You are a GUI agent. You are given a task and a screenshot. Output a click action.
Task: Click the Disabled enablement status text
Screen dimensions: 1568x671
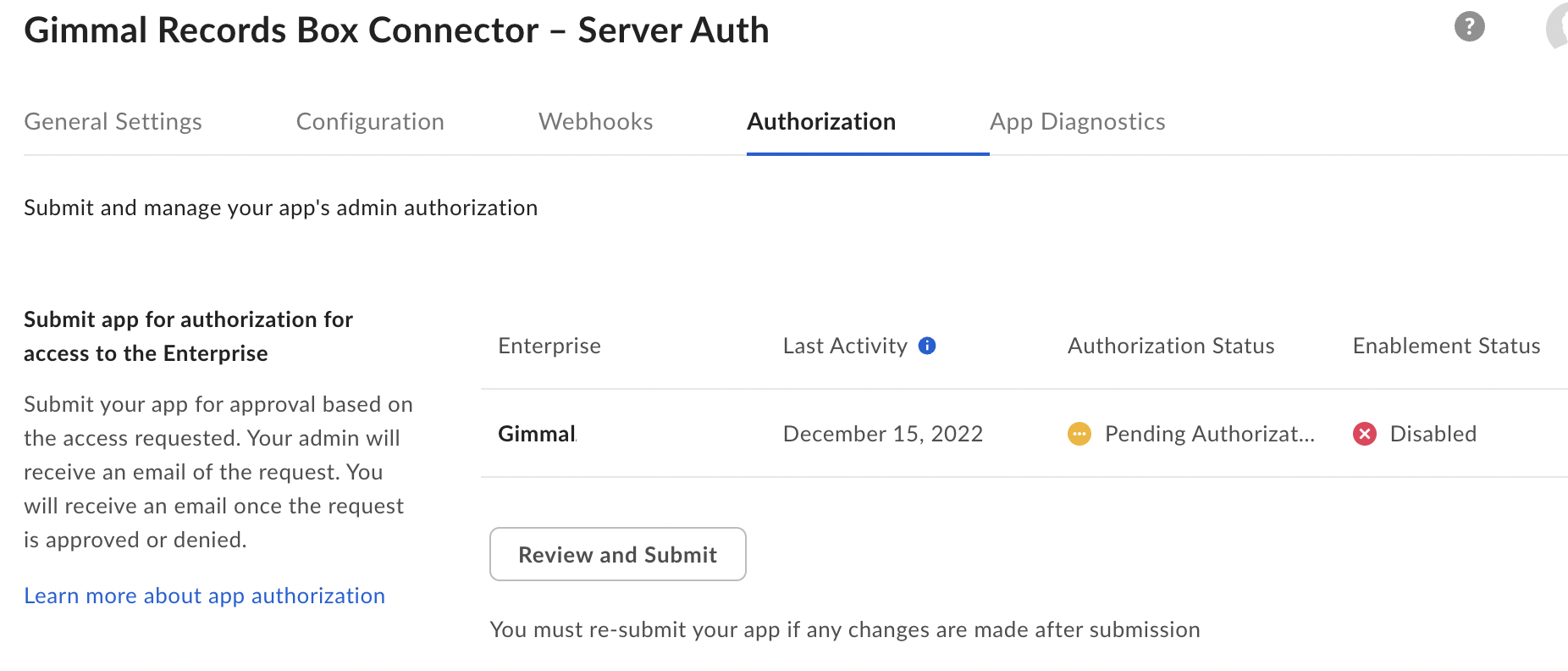[1433, 434]
